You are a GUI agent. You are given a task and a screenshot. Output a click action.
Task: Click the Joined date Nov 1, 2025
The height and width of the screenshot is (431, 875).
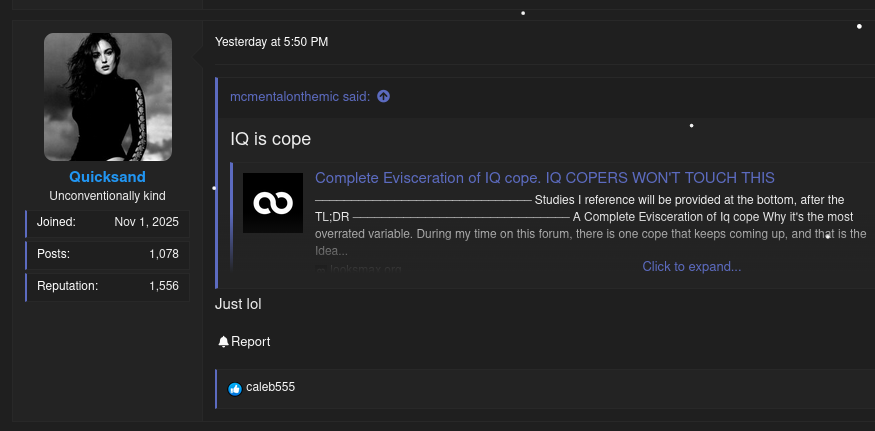[146, 222]
